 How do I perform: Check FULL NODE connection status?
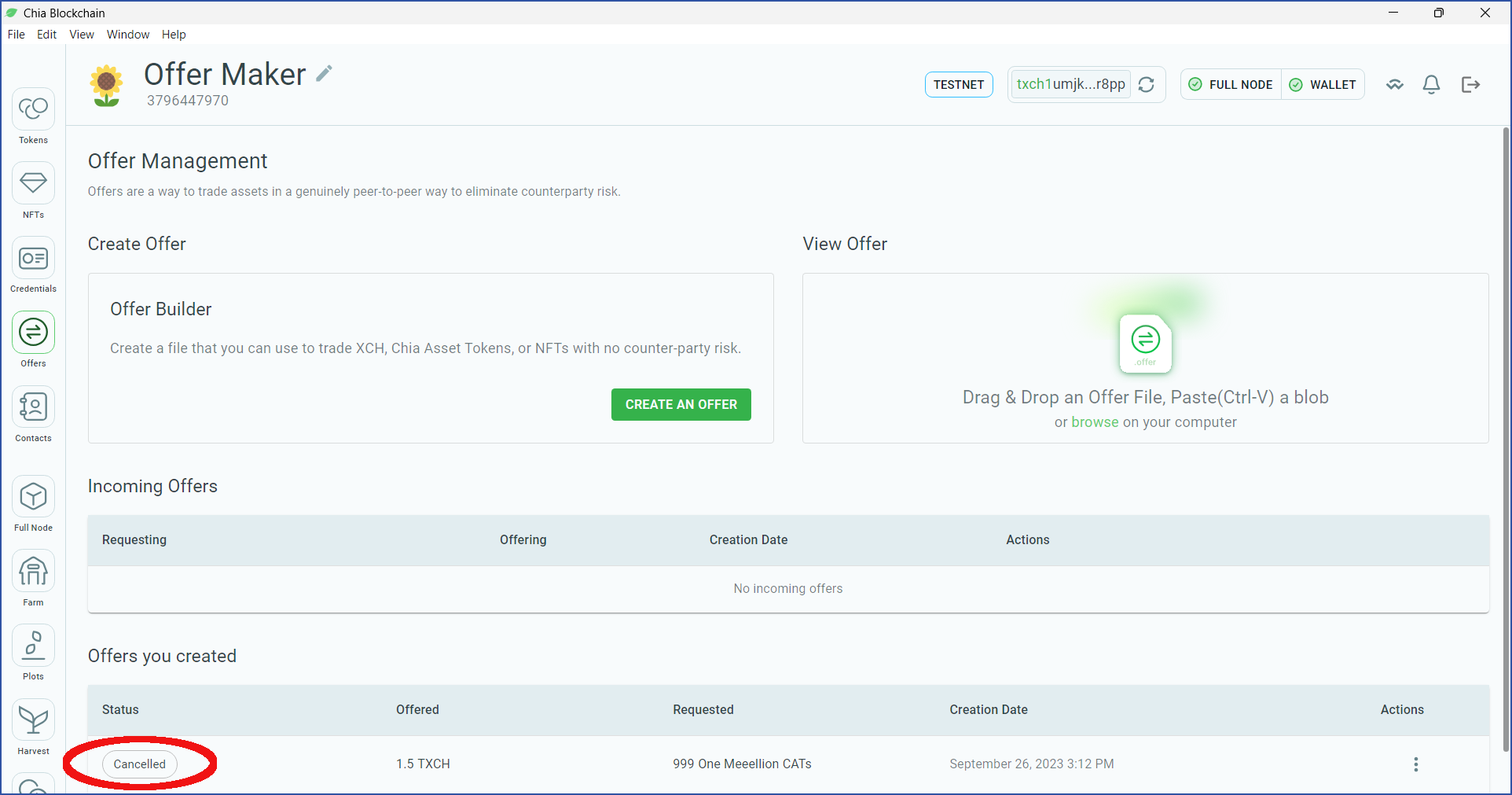point(1231,84)
